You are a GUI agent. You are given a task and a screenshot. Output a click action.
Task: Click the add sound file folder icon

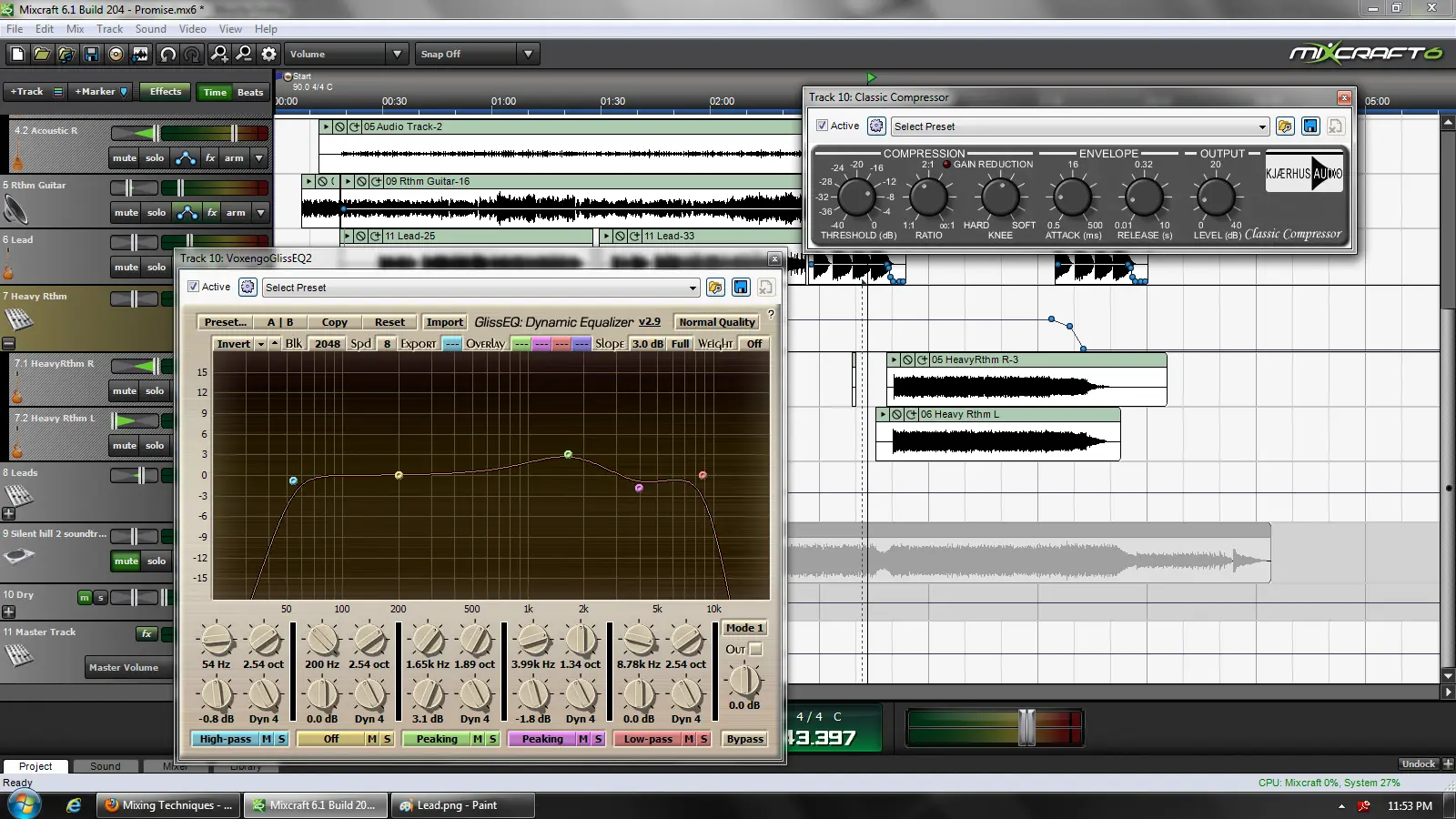(x=66, y=54)
